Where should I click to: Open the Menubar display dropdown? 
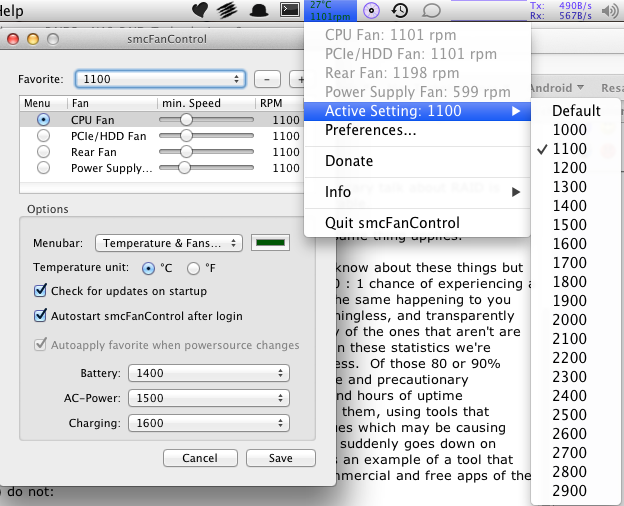click(169, 243)
